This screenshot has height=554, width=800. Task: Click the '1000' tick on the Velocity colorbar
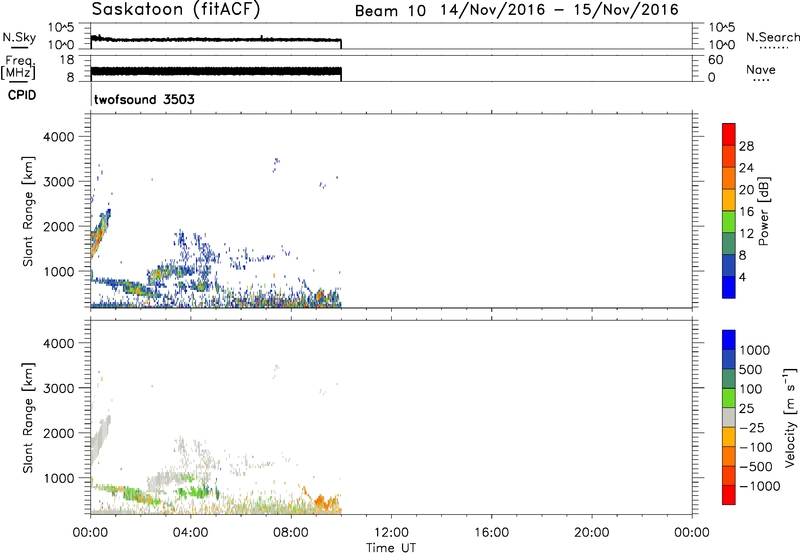(754, 350)
